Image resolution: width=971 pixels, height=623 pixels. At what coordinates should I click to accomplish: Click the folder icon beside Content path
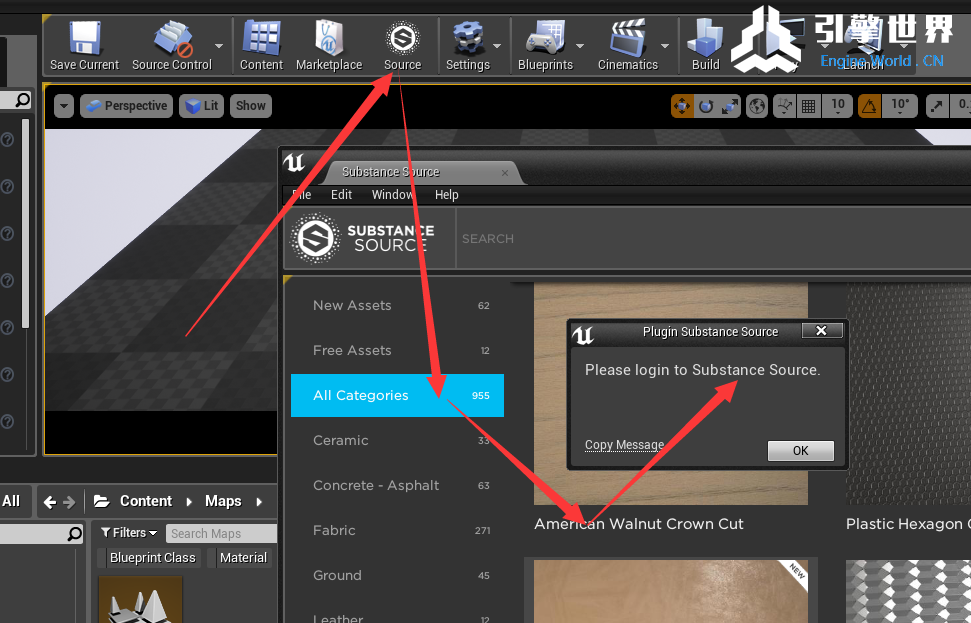tap(102, 501)
